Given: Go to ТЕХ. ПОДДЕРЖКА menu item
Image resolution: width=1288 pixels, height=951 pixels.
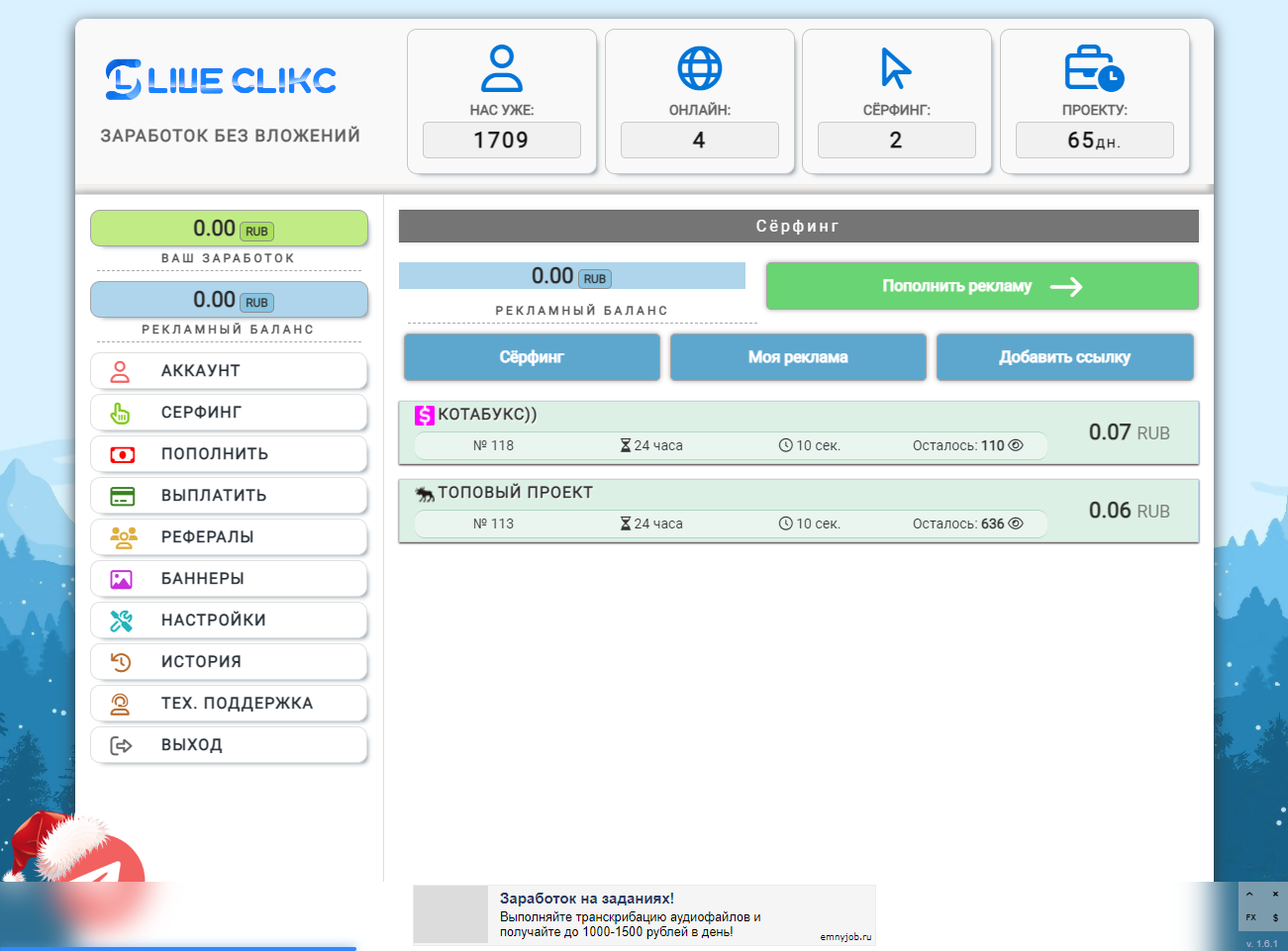Looking at the screenshot, I should pyautogui.click(x=229, y=704).
